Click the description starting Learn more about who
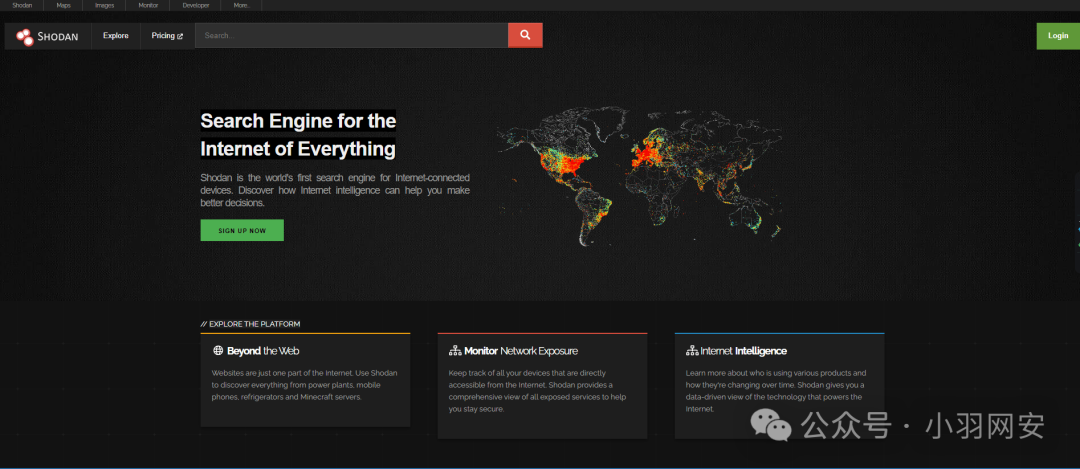1080x469 pixels. click(x=776, y=390)
